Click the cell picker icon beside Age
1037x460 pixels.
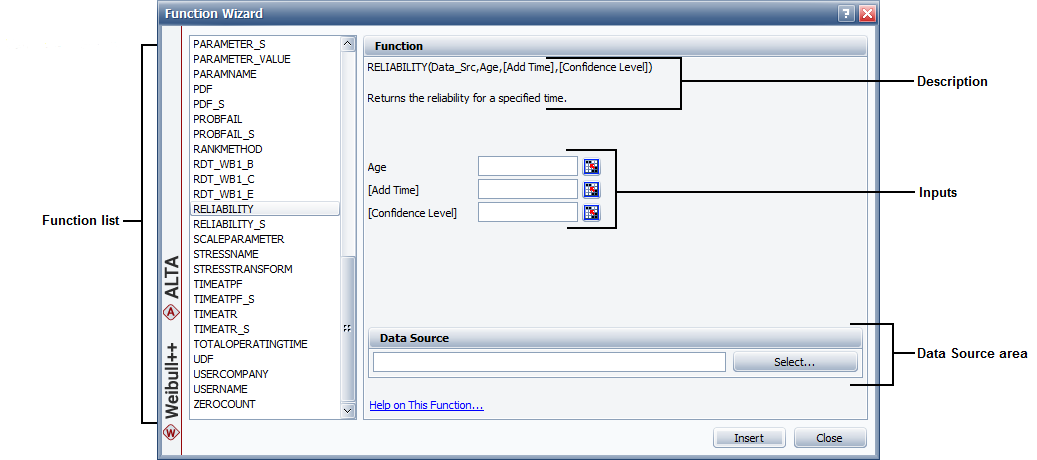592,167
